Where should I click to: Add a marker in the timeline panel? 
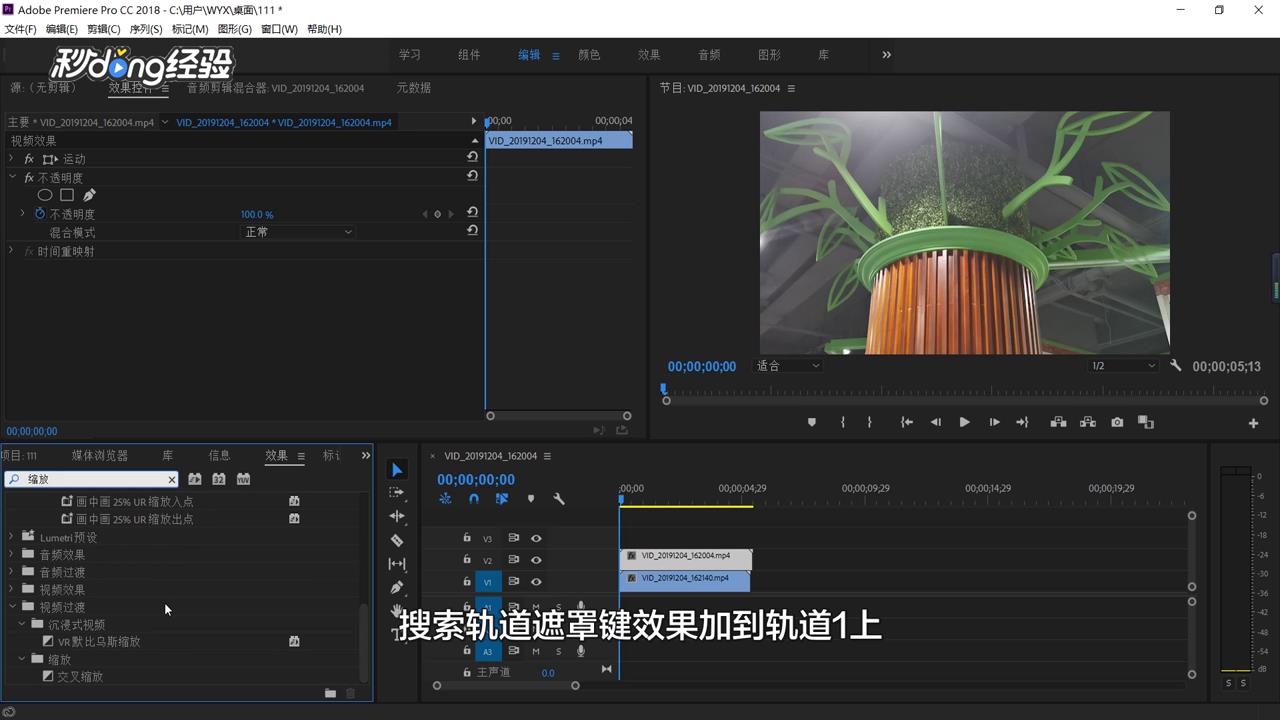pyautogui.click(x=531, y=499)
